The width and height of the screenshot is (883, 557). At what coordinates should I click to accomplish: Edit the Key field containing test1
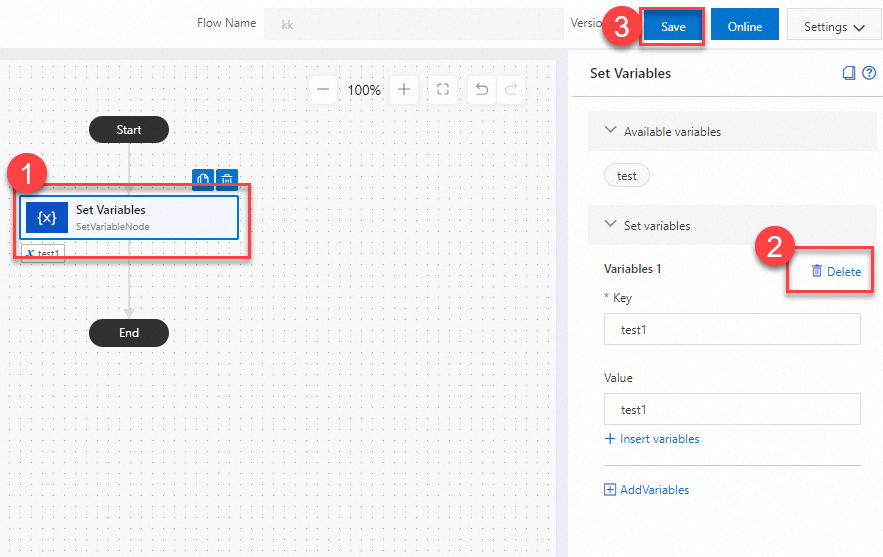732,329
